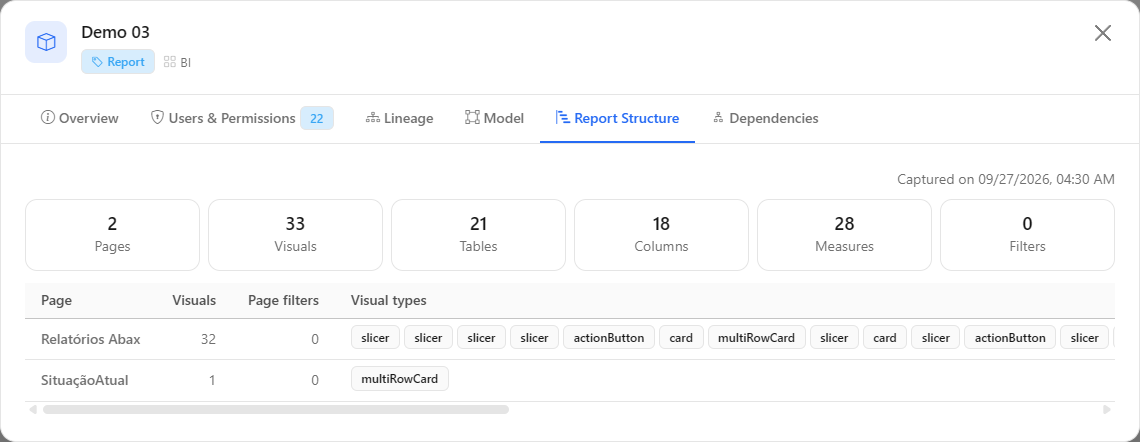The width and height of the screenshot is (1140, 442).
Task: Close the Demo 03 dialog
Action: tap(1103, 33)
